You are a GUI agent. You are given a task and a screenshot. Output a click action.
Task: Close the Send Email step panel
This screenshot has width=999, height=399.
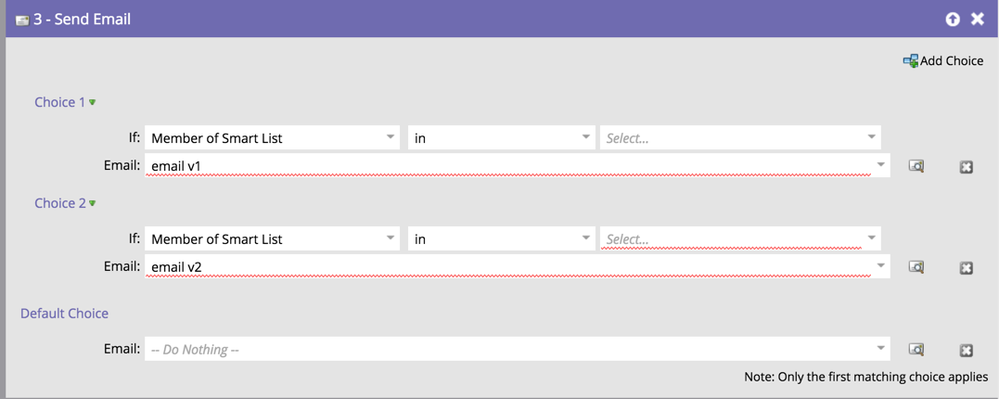[977, 20]
